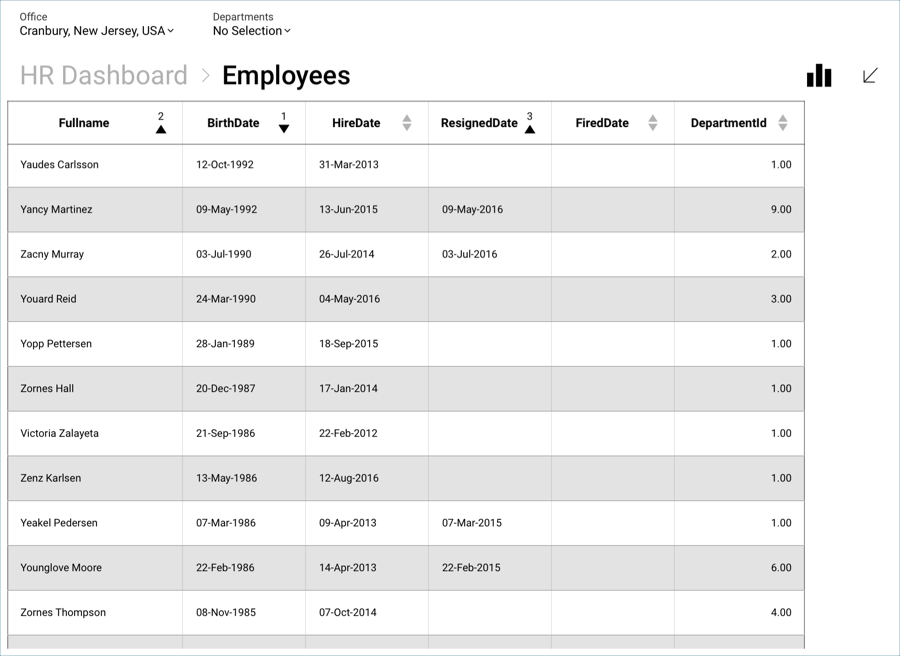Click the bar chart visualization icon
The image size is (900, 656).
pos(819,76)
